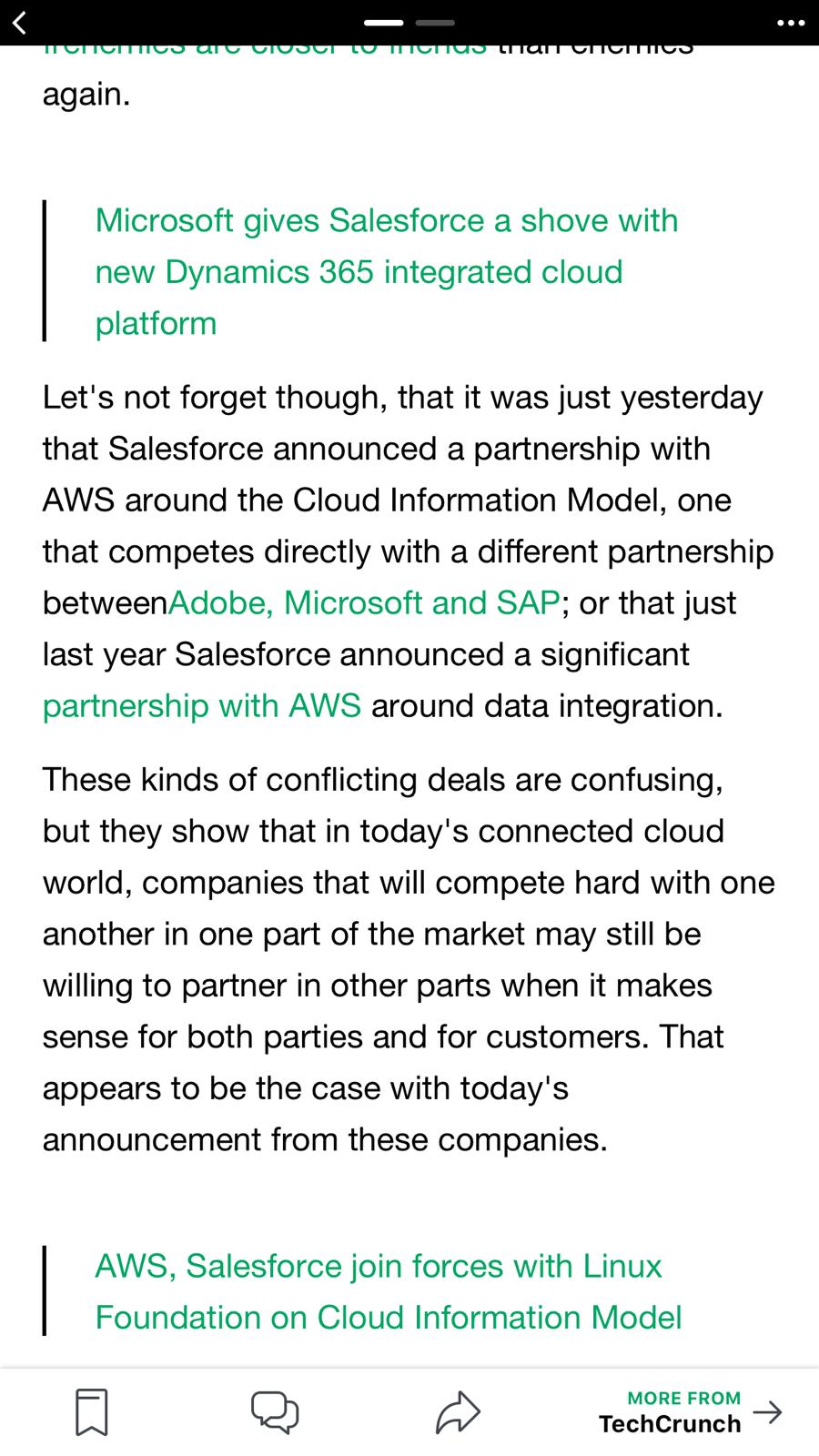Image resolution: width=819 pixels, height=1456 pixels.
Task: Open the three-dot more options menu
Action: (x=790, y=23)
